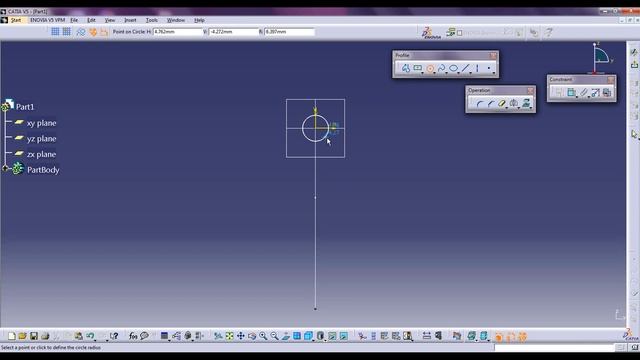Expand the PartBody tree node
Screen dimensions: 640x360
(5, 169)
